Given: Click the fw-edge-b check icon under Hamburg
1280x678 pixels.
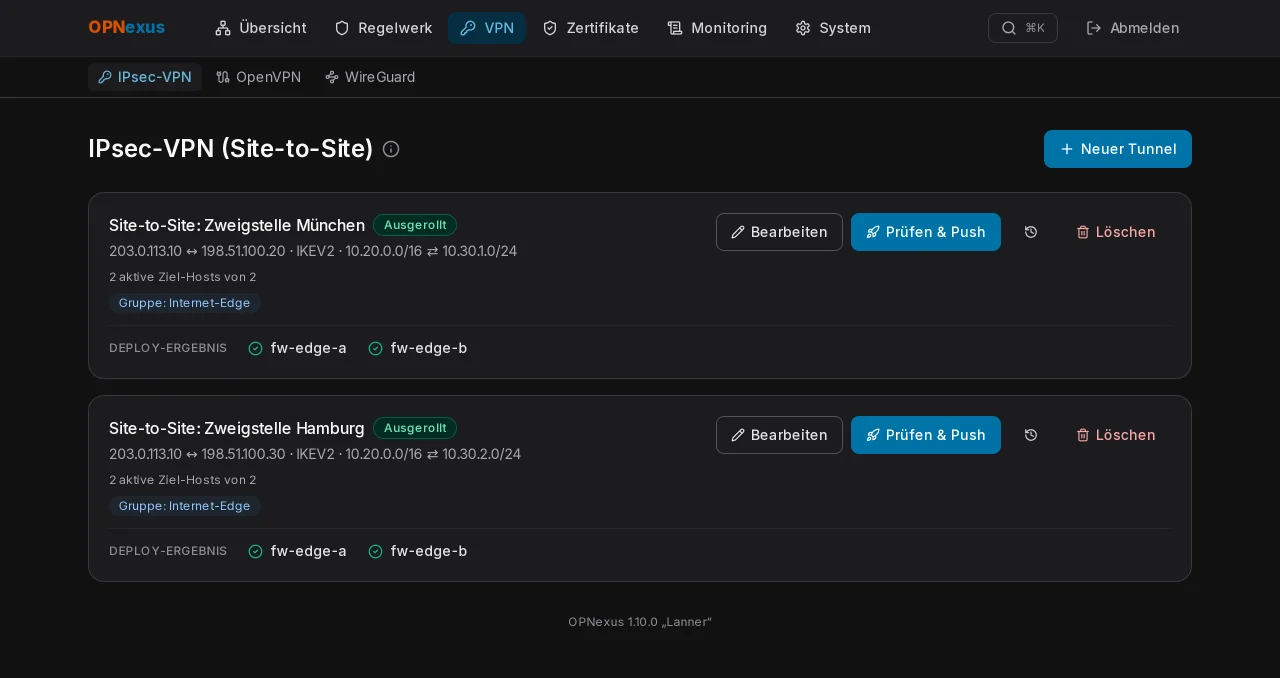Looking at the screenshot, I should (375, 551).
